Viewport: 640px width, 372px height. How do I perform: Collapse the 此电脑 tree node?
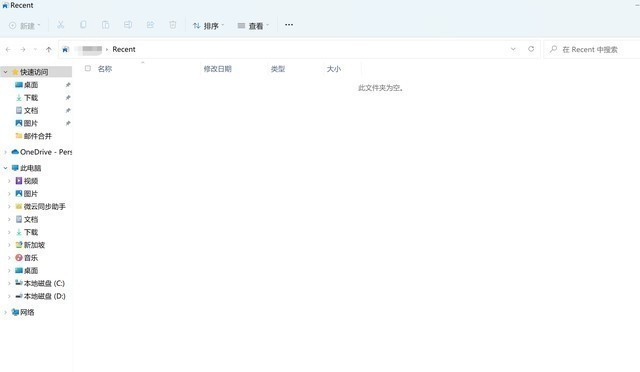pos(5,168)
